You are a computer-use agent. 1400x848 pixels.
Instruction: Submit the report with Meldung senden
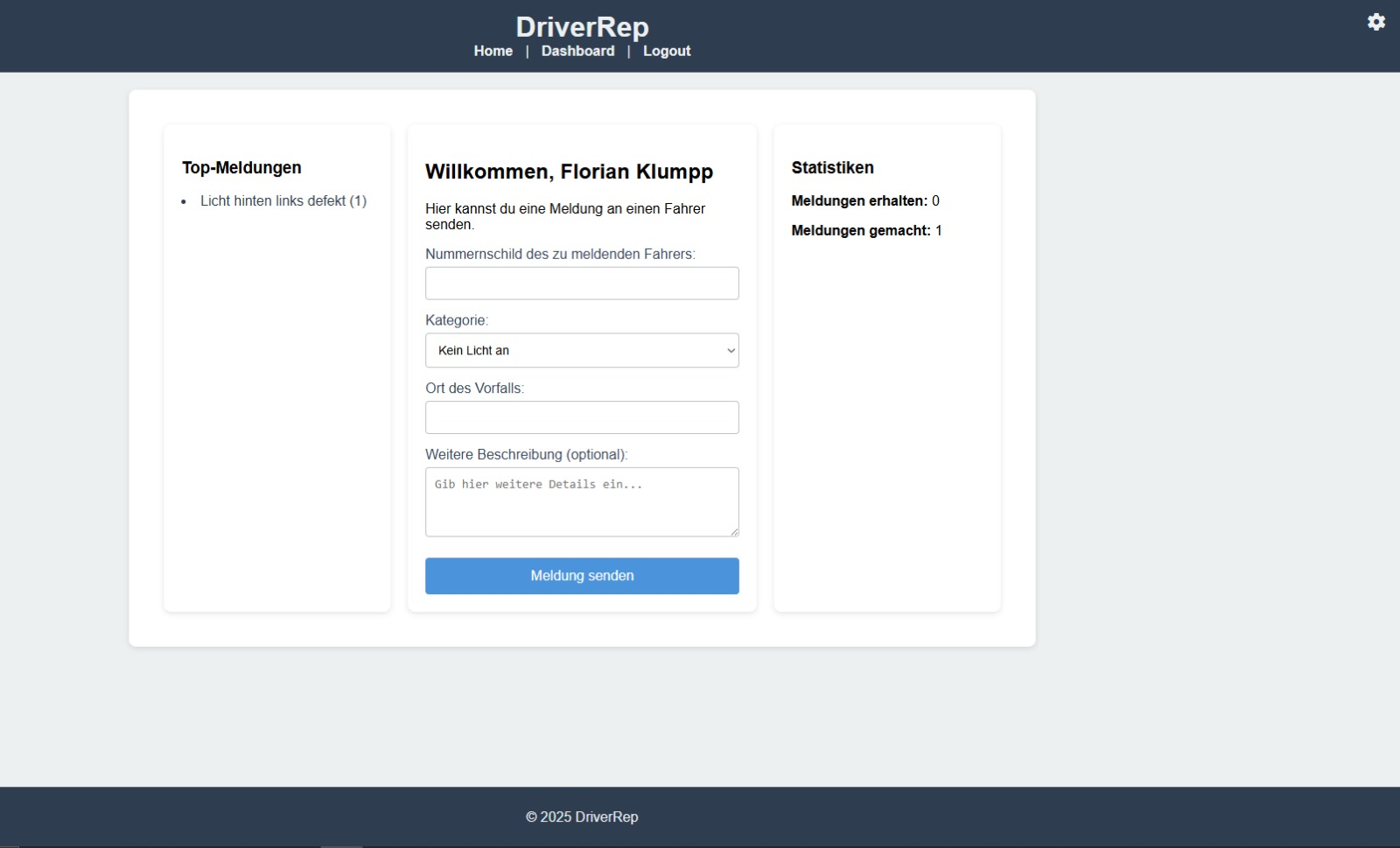[x=582, y=576]
